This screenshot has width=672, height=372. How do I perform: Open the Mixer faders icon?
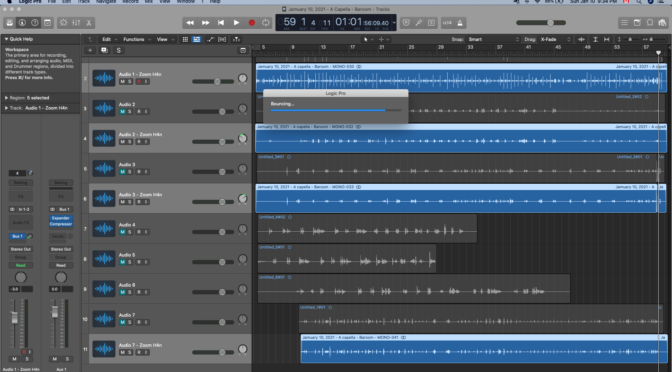[76, 23]
